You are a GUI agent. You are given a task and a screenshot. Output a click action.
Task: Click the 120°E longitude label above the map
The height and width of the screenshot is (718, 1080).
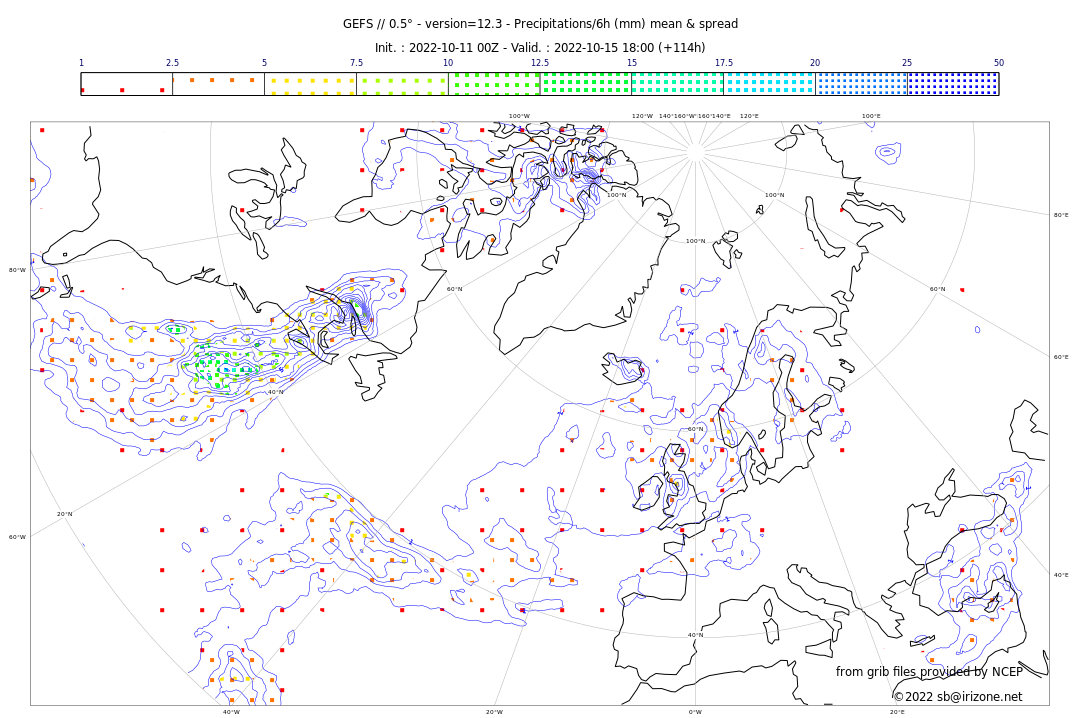pyautogui.click(x=749, y=116)
